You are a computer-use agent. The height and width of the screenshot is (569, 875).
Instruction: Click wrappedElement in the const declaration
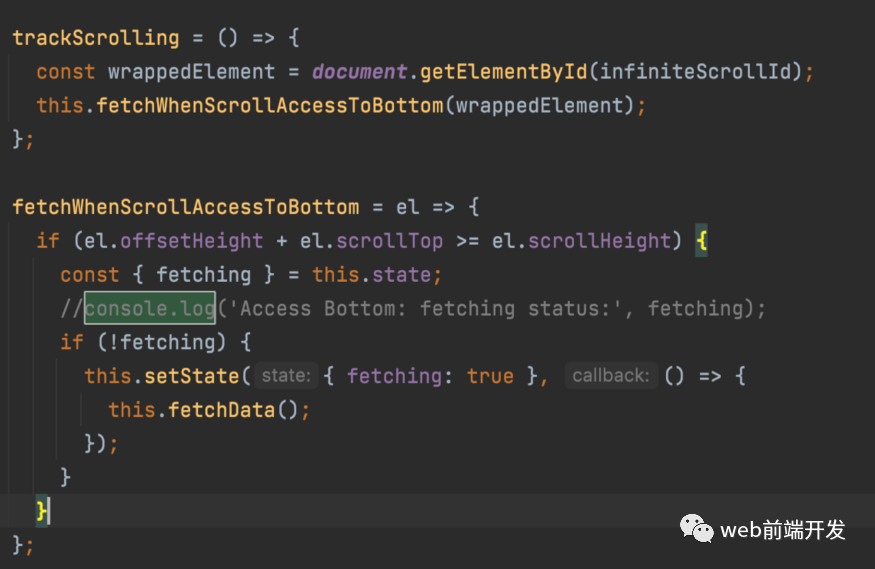(x=191, y=72)
